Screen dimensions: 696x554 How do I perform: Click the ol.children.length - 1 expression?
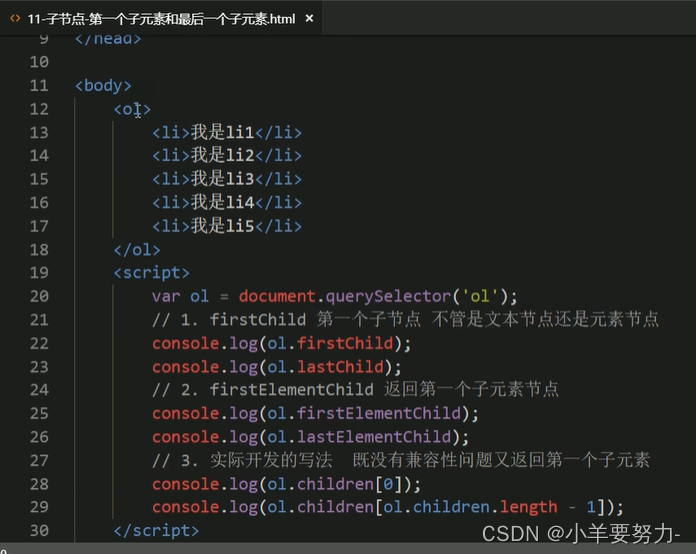tap(489, 507)
